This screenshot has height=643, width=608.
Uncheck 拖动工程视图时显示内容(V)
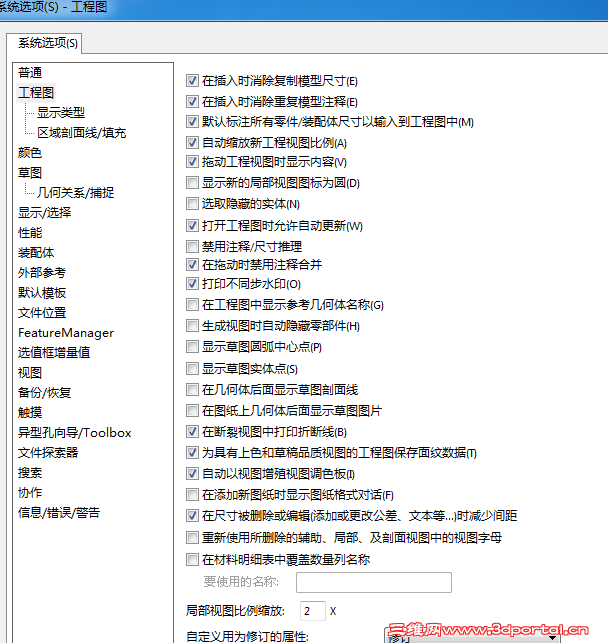[192, 162]
